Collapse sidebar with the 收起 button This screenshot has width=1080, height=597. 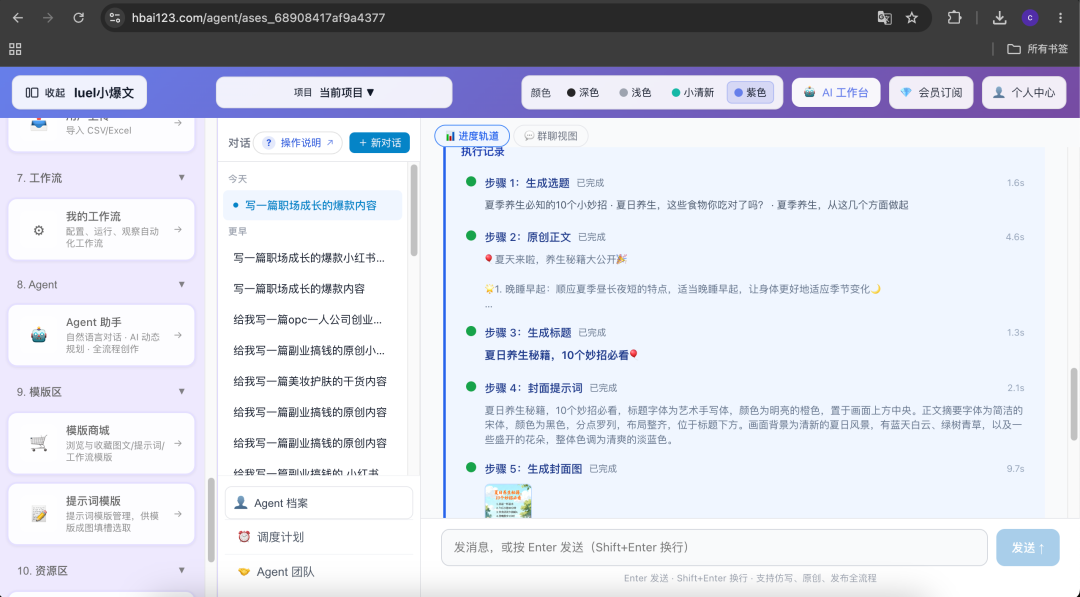(x=45, y=92)
